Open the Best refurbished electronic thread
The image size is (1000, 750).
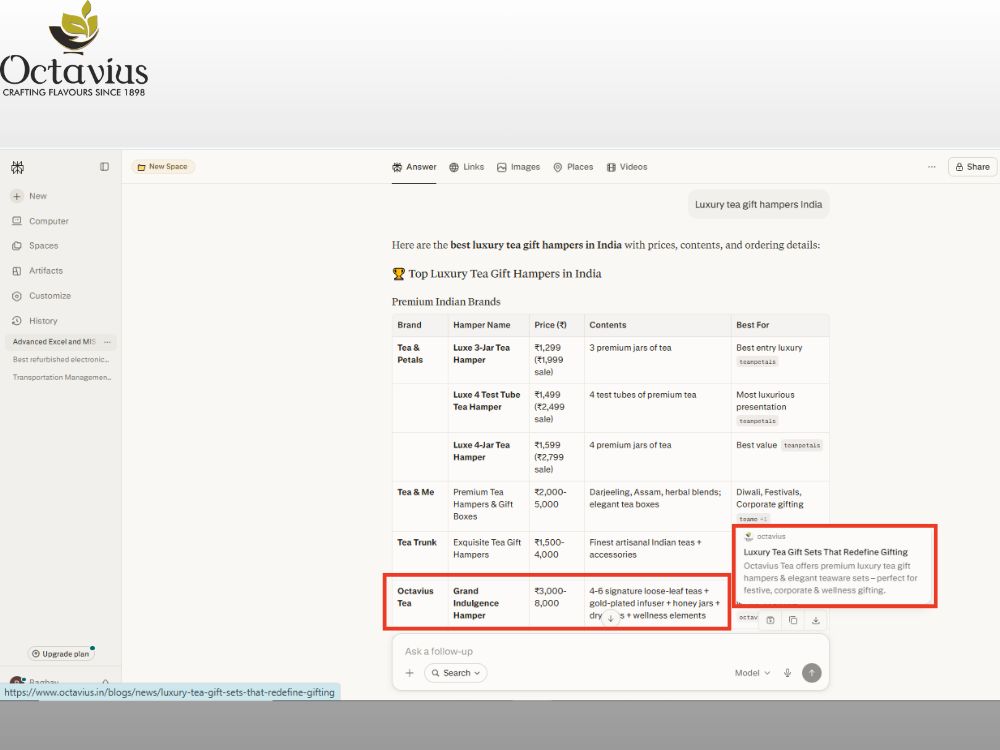pyautogui.click(x=61, y=360)
